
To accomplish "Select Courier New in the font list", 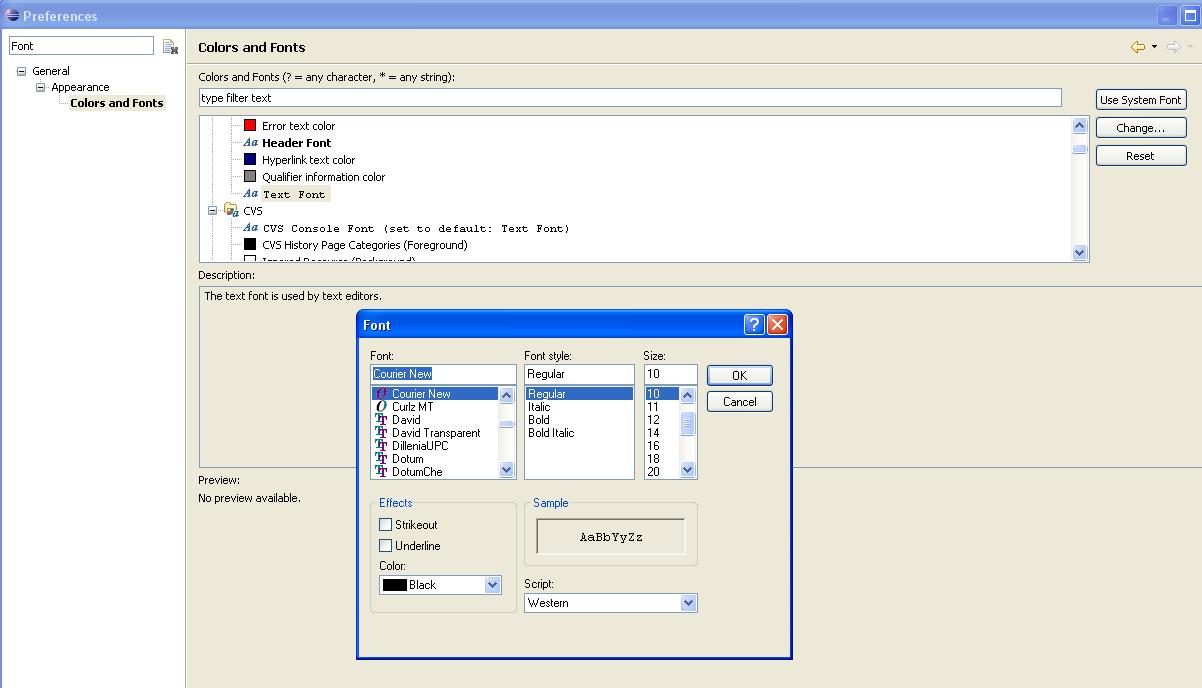I will tap(434, 394).
